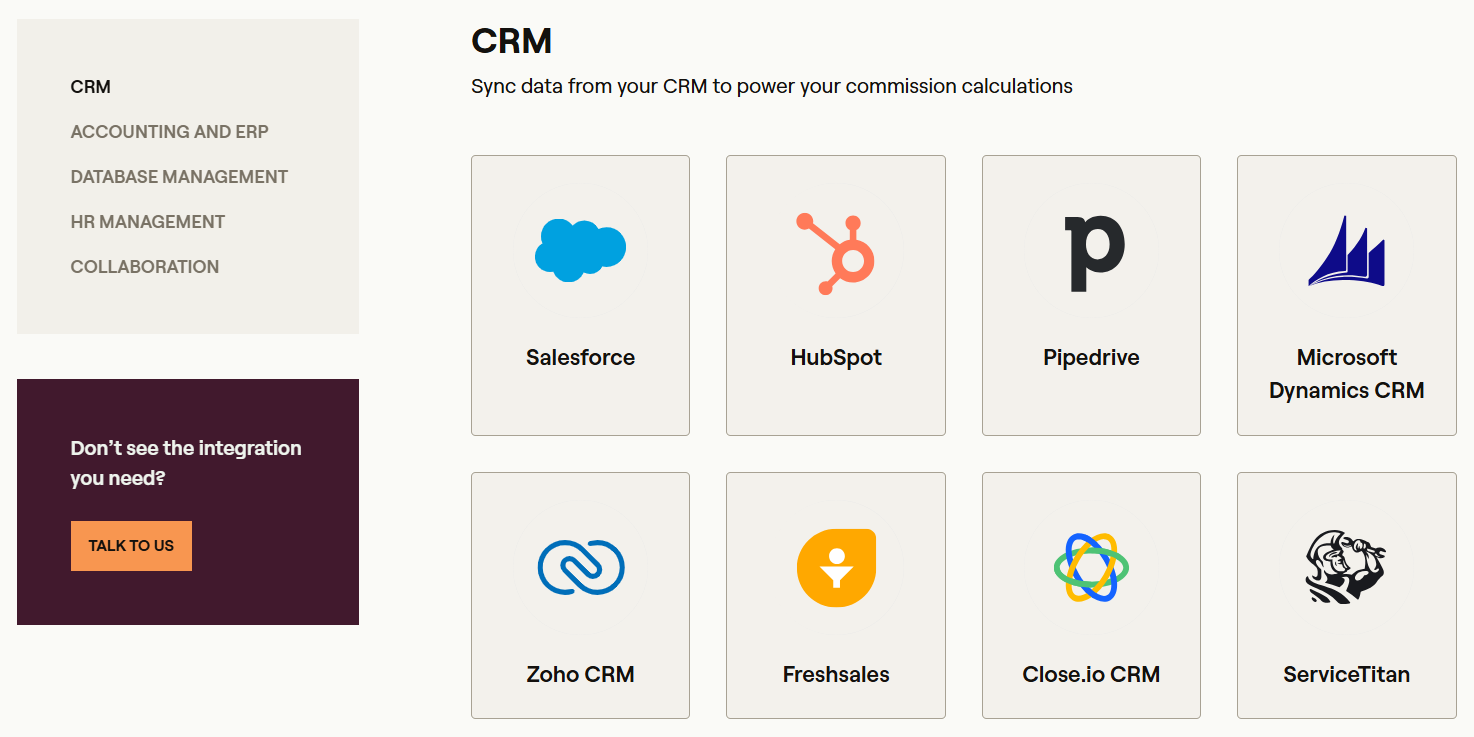The width and height of the screenshot is (1474, 737).
Task: Click the ServiceTitan helmet logo
Action: (x=1347, y=567)
